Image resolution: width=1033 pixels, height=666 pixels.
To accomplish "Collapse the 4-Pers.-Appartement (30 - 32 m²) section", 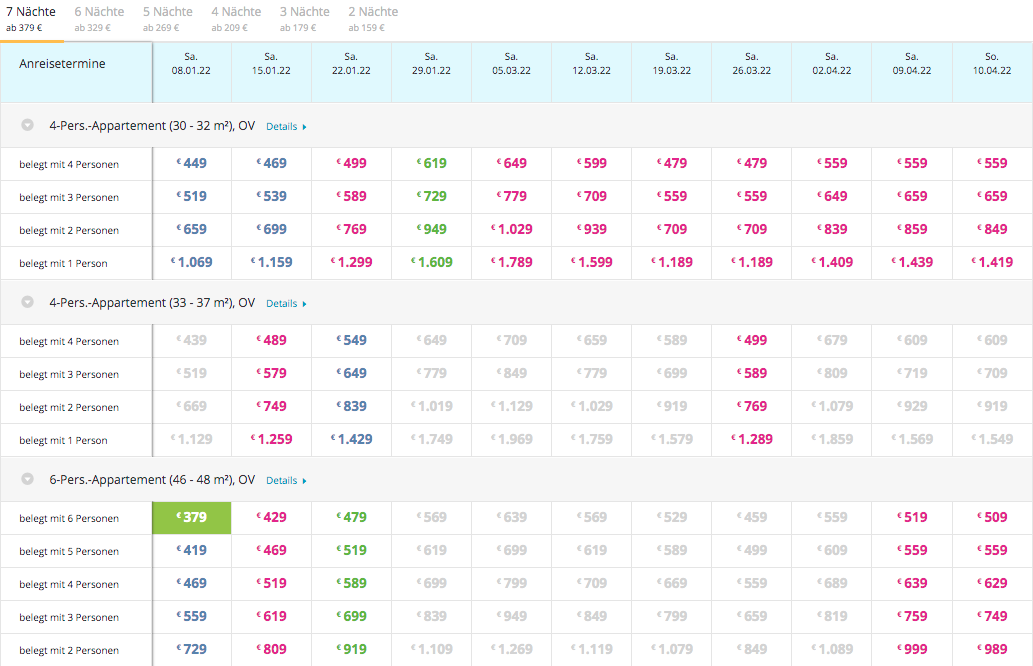I will point(28,126).
